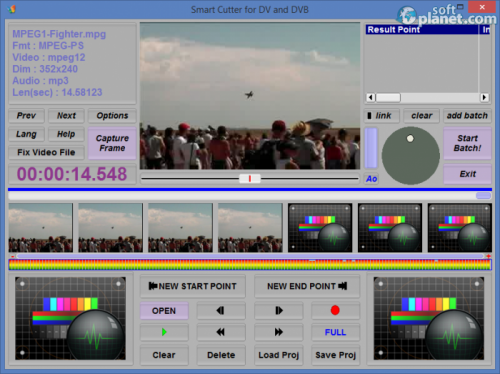The height and width of the screenshot is (374, 500).
Task: Click the Next button
Action: click(x=66, y=116)
